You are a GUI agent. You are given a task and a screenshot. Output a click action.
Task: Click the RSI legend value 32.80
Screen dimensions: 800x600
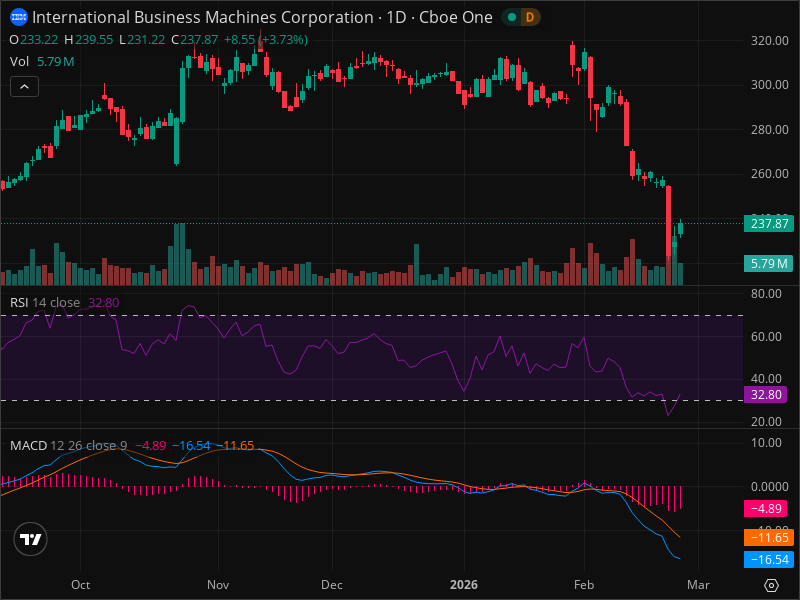click(x=104, y=303)
